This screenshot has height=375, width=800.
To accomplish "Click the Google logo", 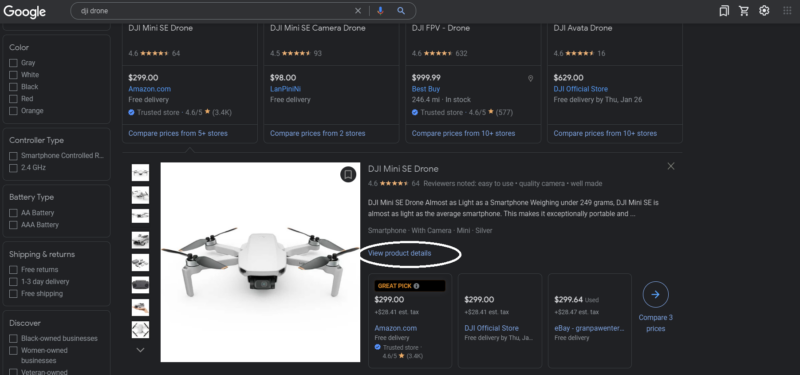I will point(24,11).
